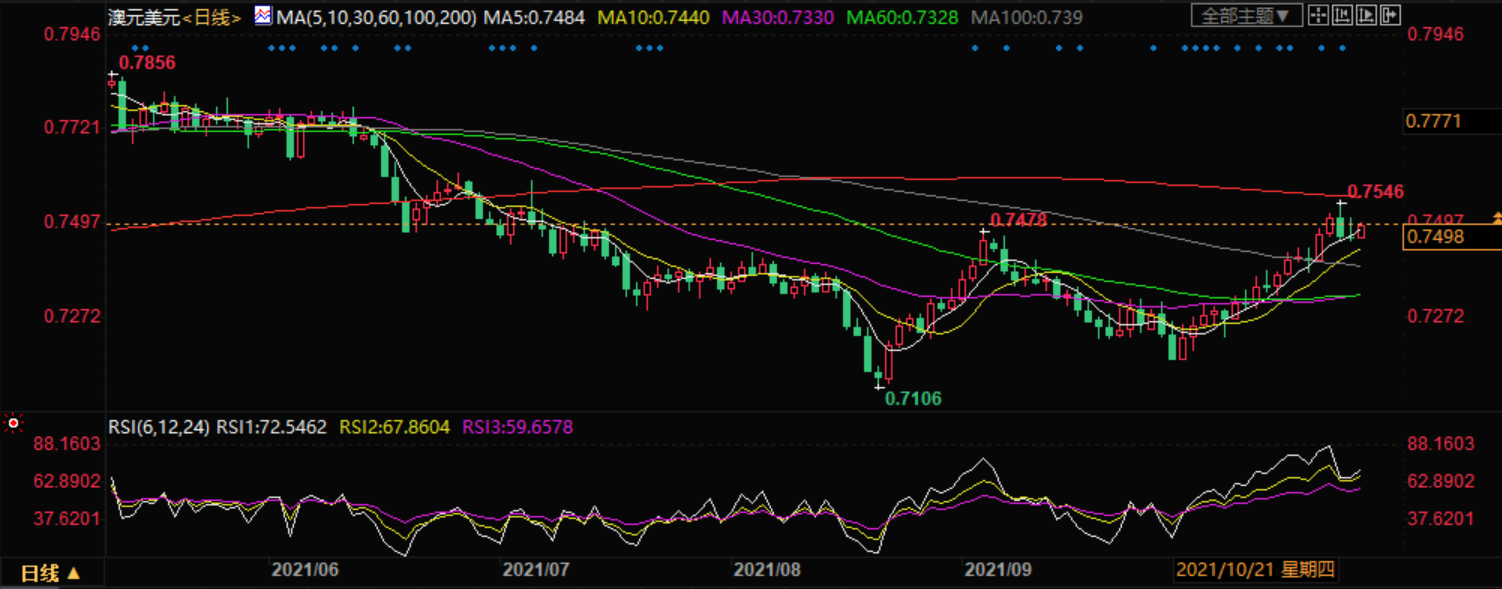Click the RSI(6,12,24) parameters label

pyautogui.click(x=160, y=427)
